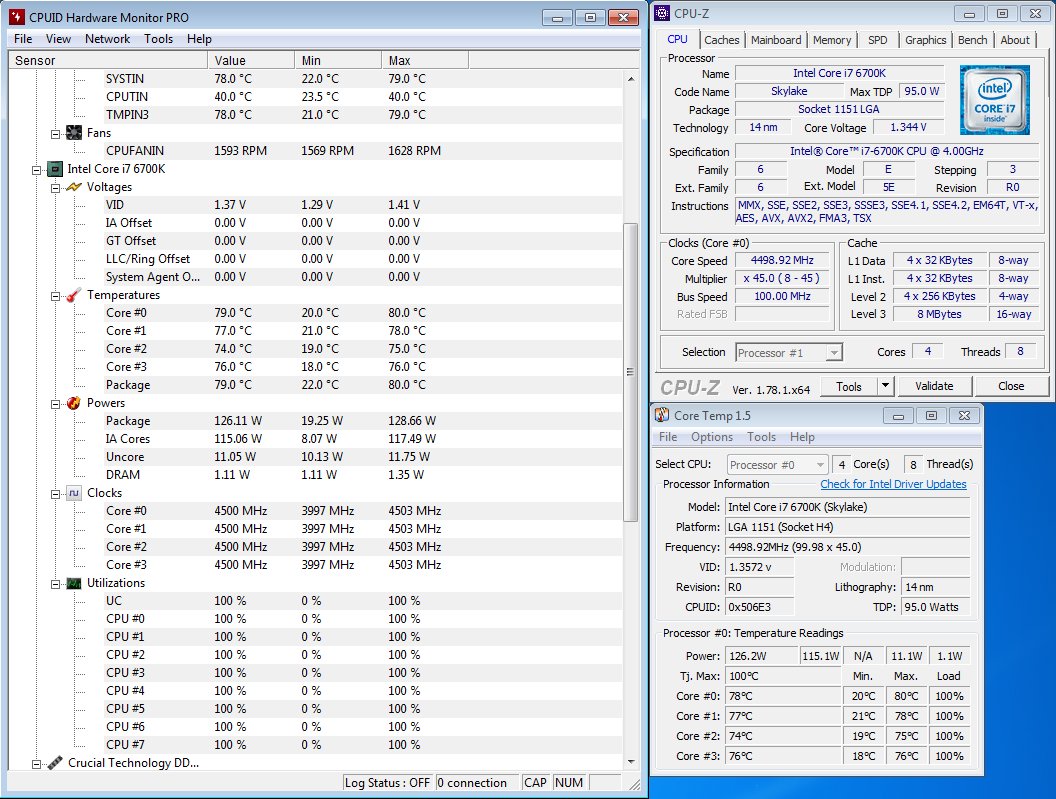Open the Options menu in Core Temp
Image resolution: width=1056 pixels, height=799 pixels.
pos(712,437)
